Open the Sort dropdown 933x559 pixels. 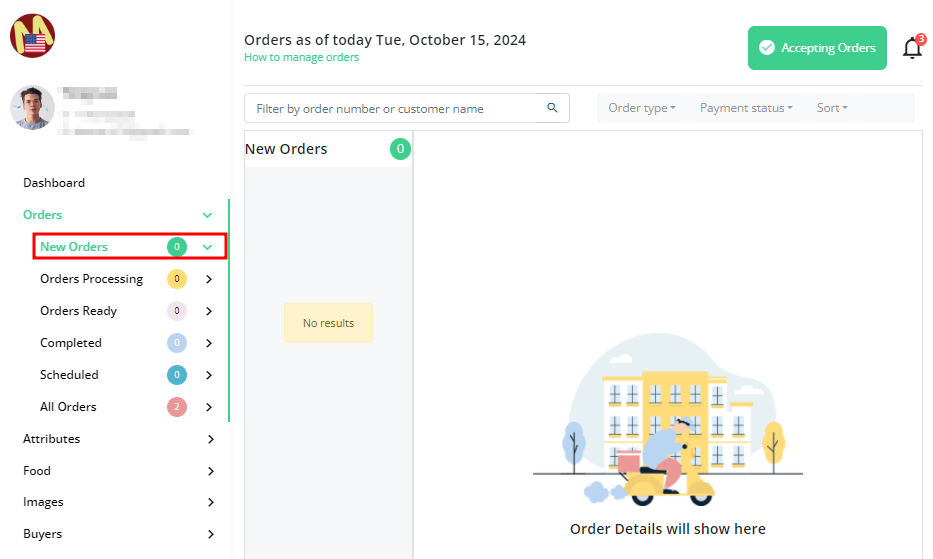pyautogui.click(x=832, y=108)
